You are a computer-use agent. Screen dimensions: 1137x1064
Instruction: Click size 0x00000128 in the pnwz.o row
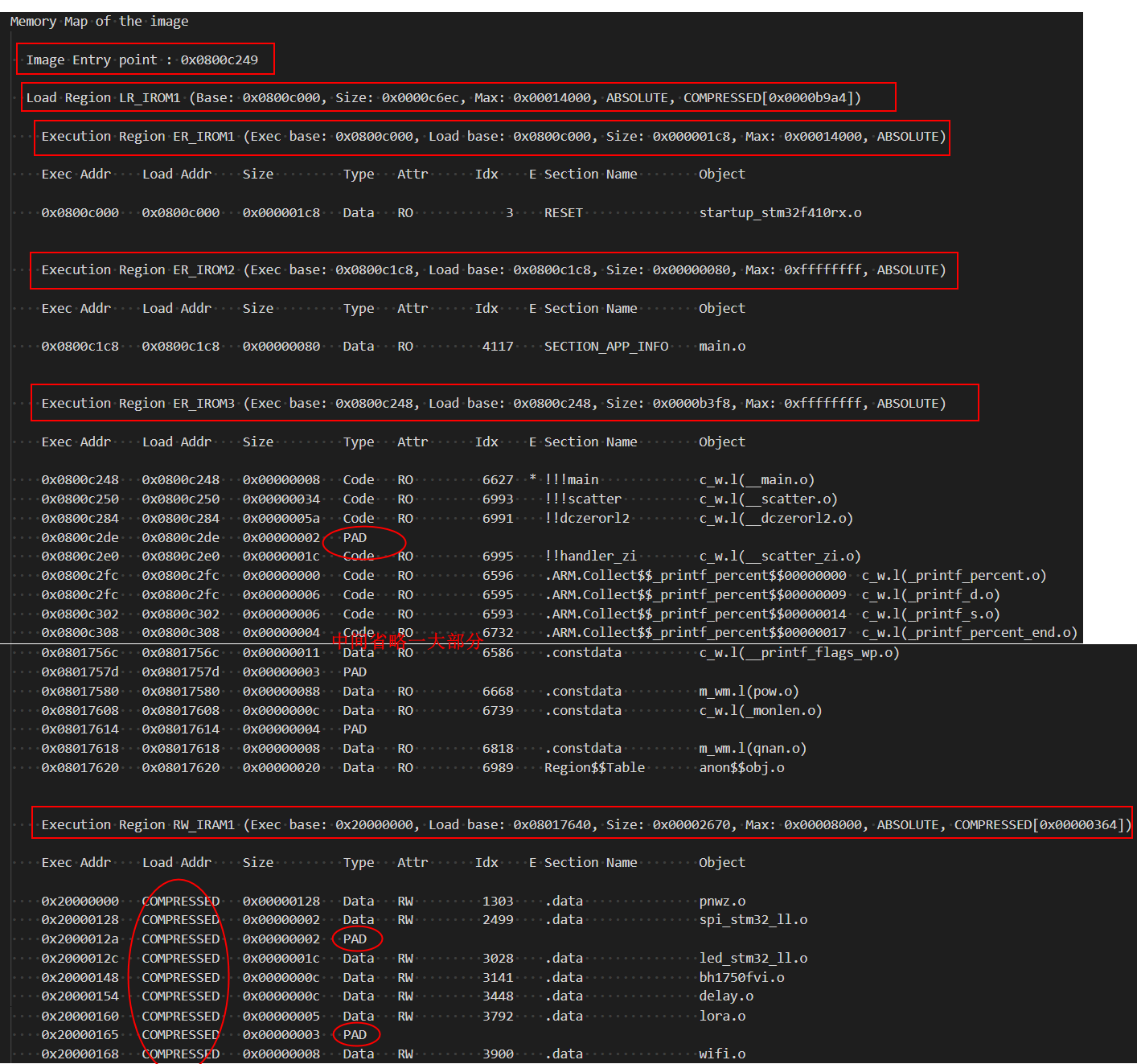point(281,902)
